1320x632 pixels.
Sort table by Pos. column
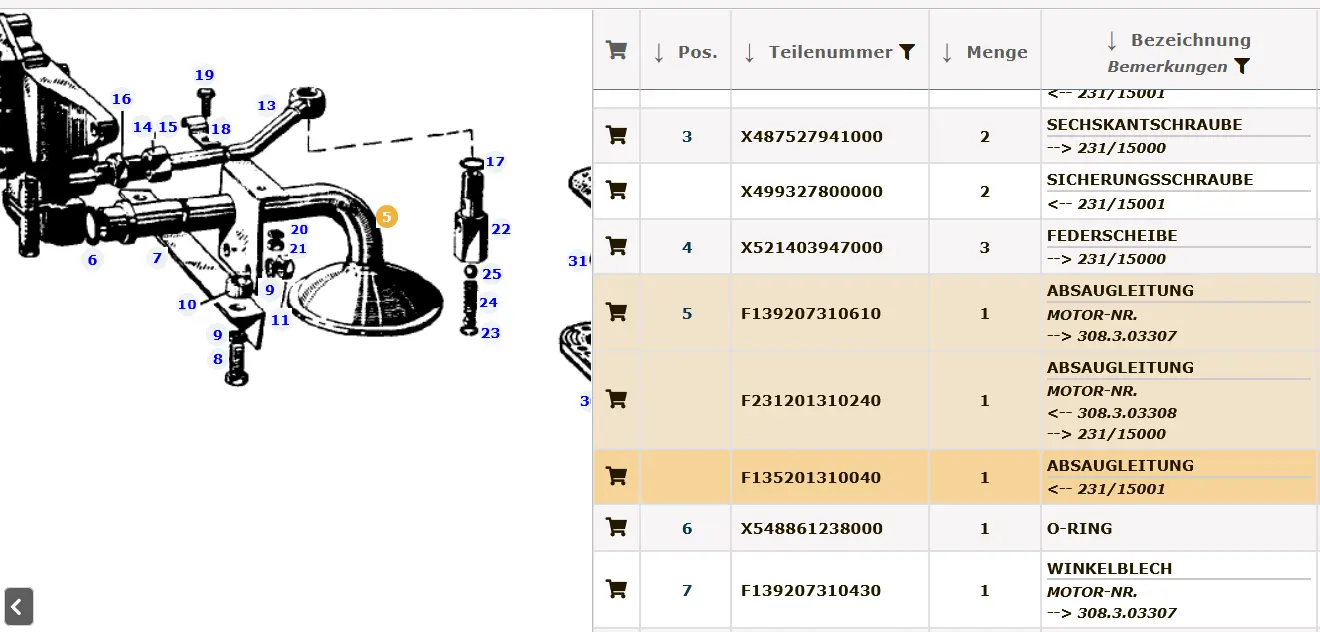(x=658, y=53)
